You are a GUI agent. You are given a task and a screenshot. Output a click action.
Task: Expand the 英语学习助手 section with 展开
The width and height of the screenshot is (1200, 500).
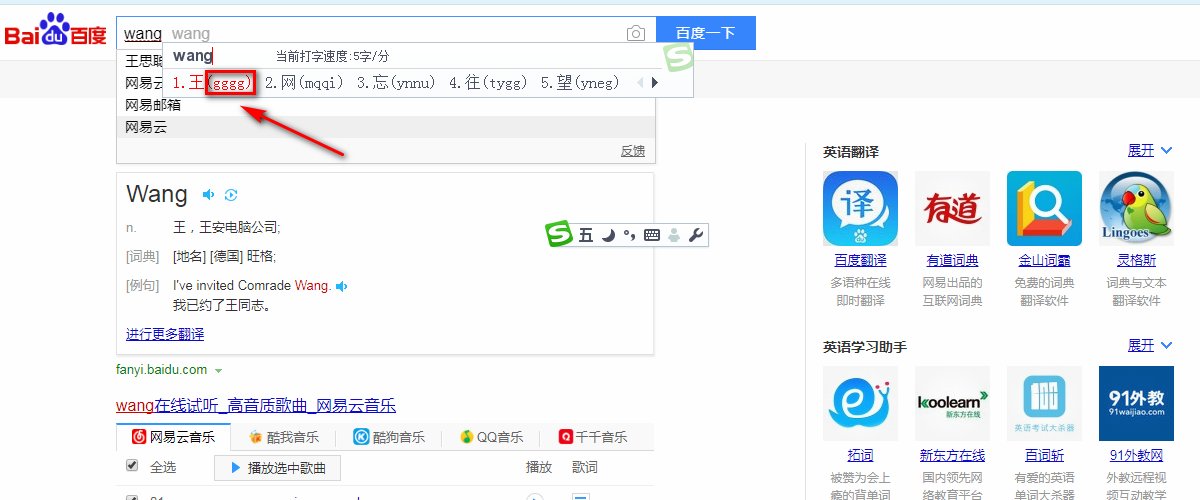(x=1148, y=345)
